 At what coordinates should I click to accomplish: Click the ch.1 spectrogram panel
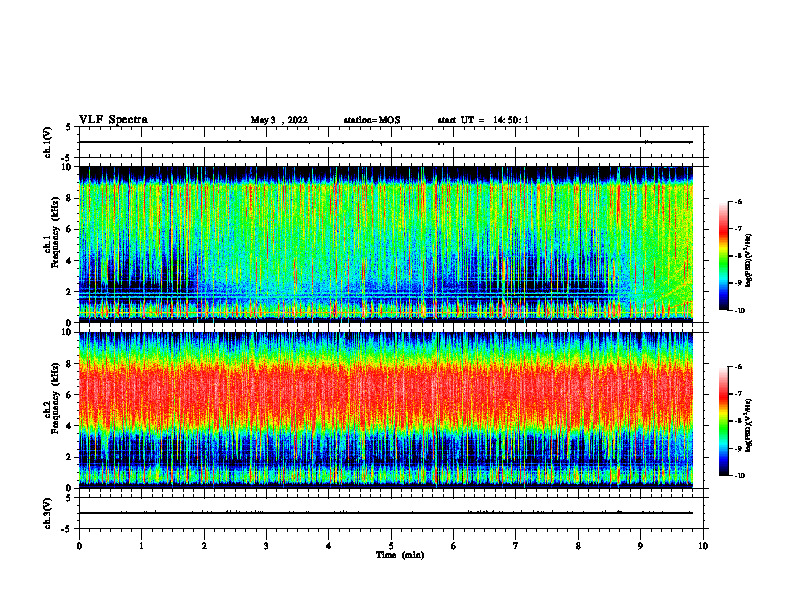click(x=386, y=244)
